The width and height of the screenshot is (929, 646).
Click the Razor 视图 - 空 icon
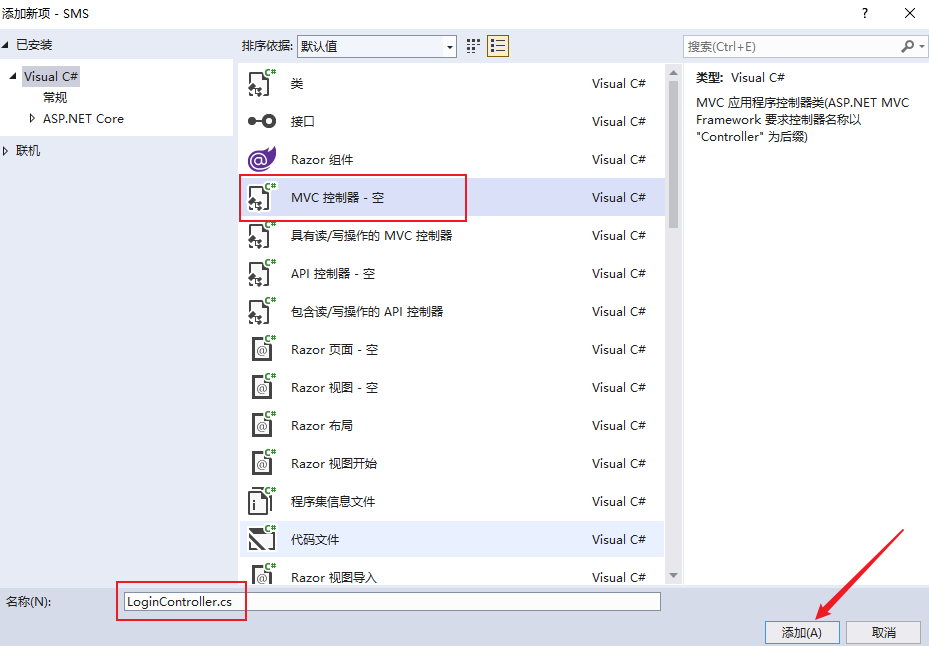pyautogui.click(x=262, y=387)
